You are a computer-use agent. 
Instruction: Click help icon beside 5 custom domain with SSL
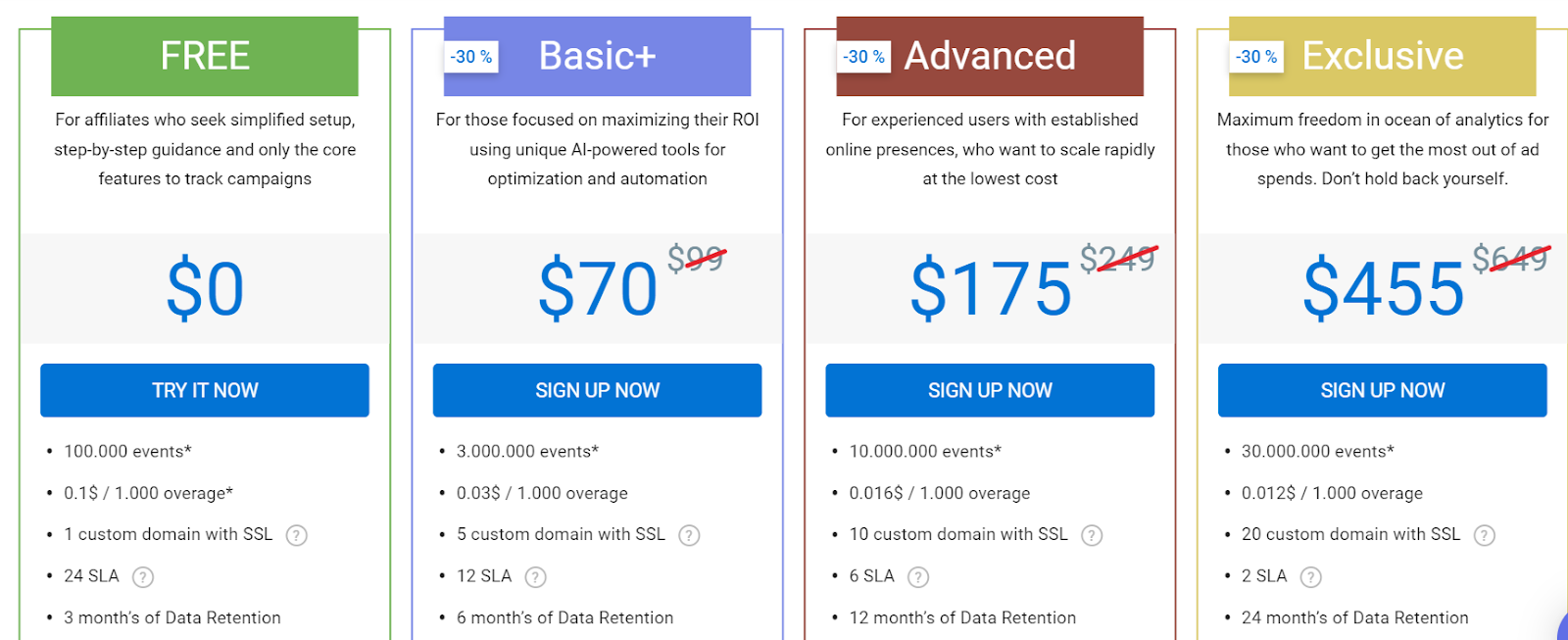coord(689,535)
